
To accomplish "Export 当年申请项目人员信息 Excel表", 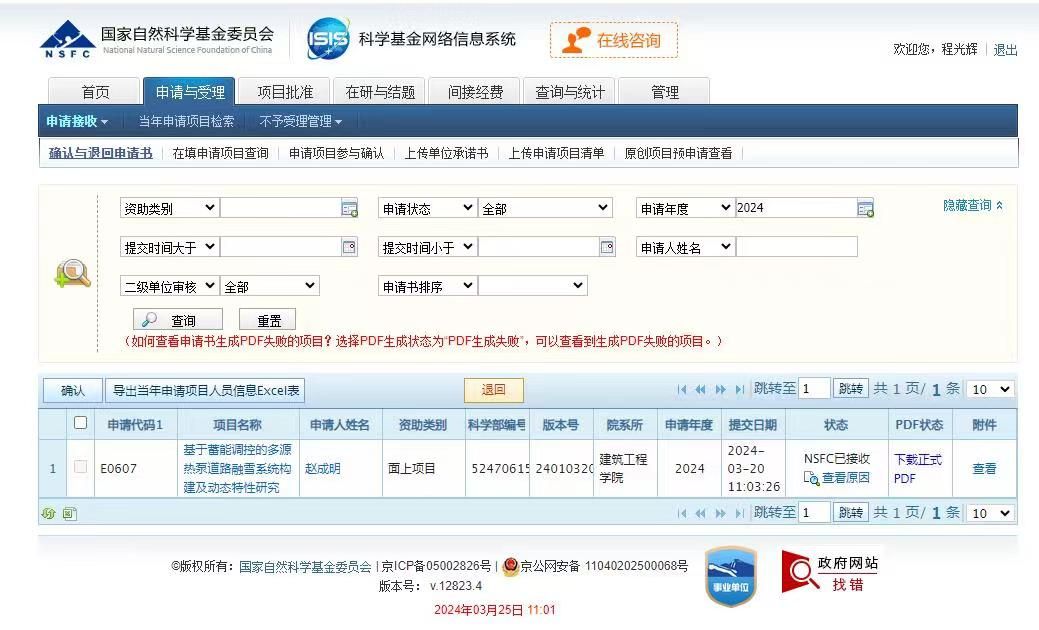I will coord(205,390).
